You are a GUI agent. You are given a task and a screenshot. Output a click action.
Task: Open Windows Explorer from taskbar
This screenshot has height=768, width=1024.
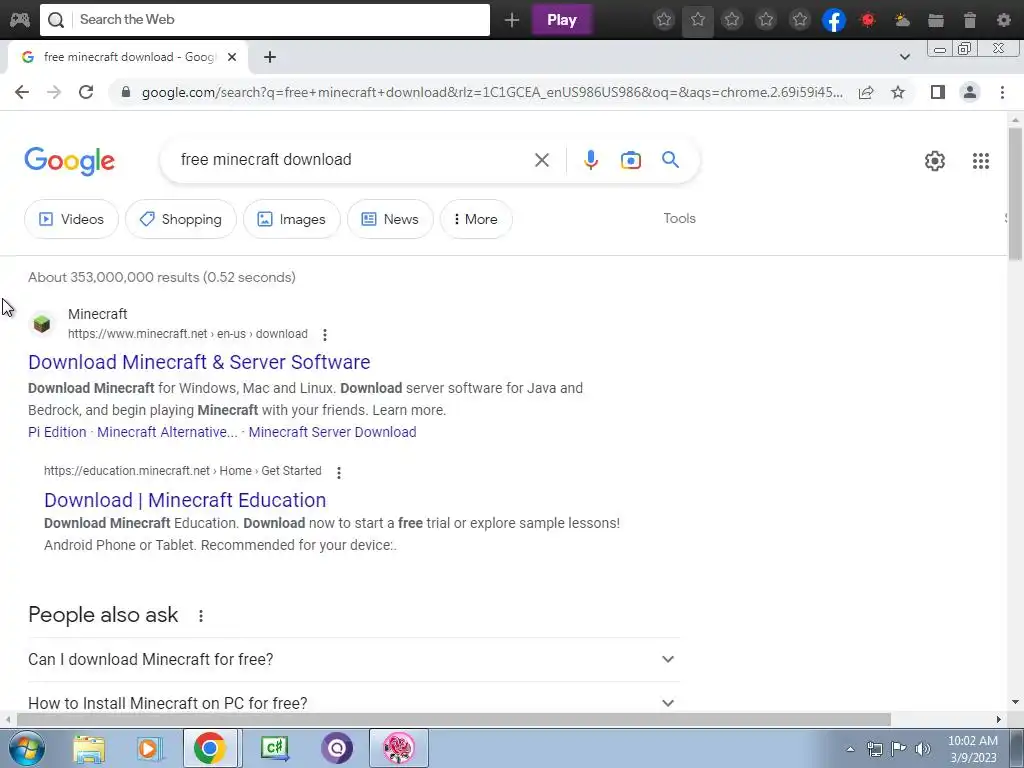89,748
